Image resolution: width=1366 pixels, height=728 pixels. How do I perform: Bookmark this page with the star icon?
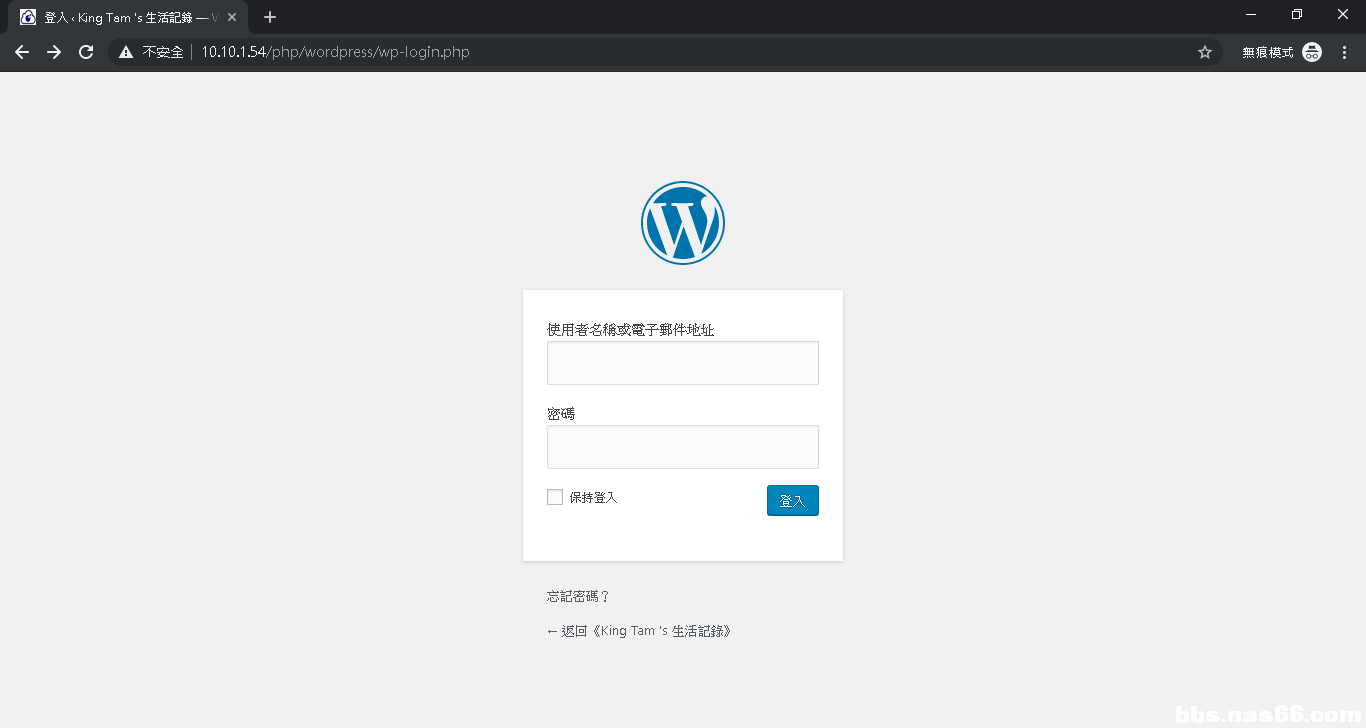tap(1205, 52)
